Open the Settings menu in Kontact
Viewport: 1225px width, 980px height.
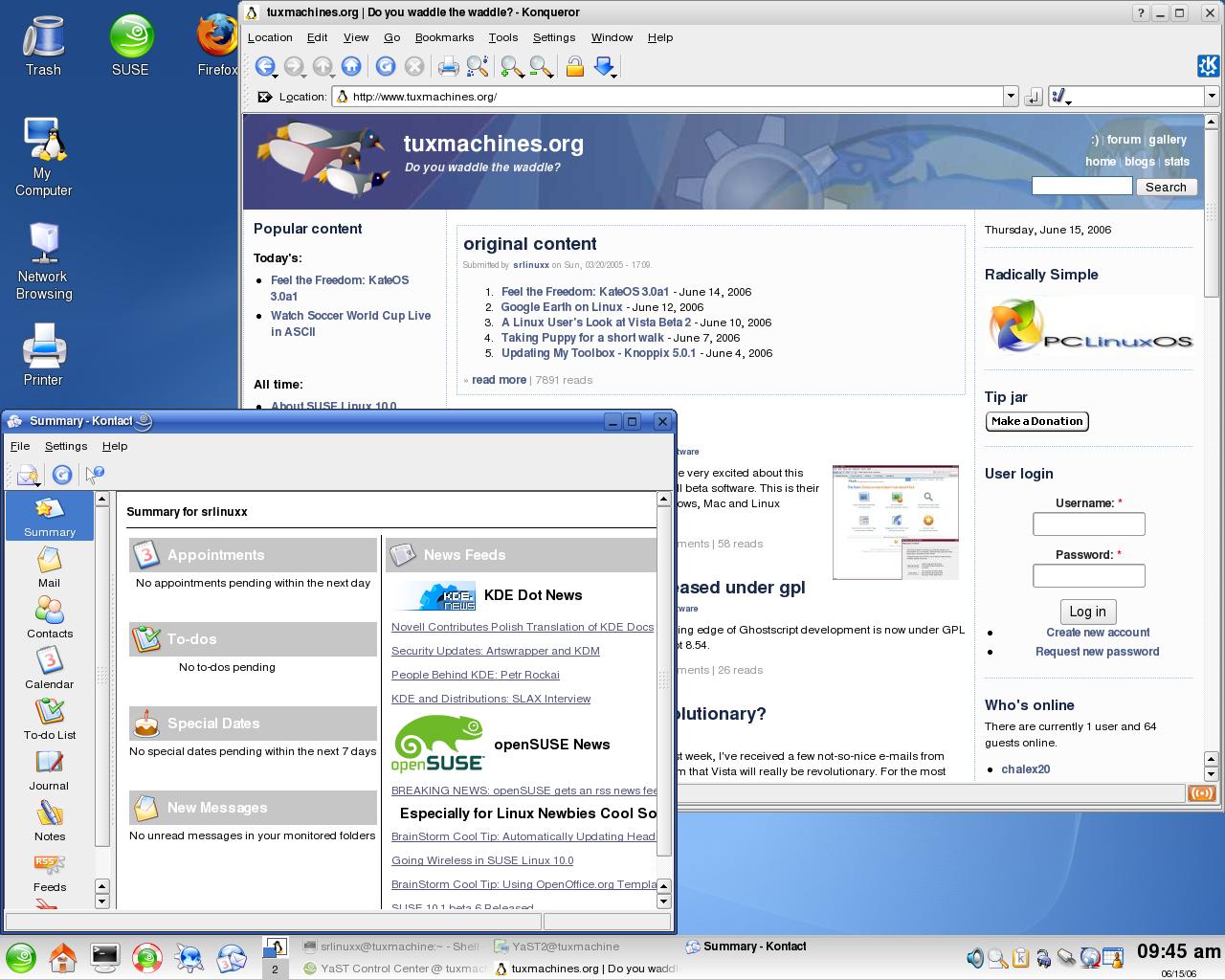[x=66, y=446]
